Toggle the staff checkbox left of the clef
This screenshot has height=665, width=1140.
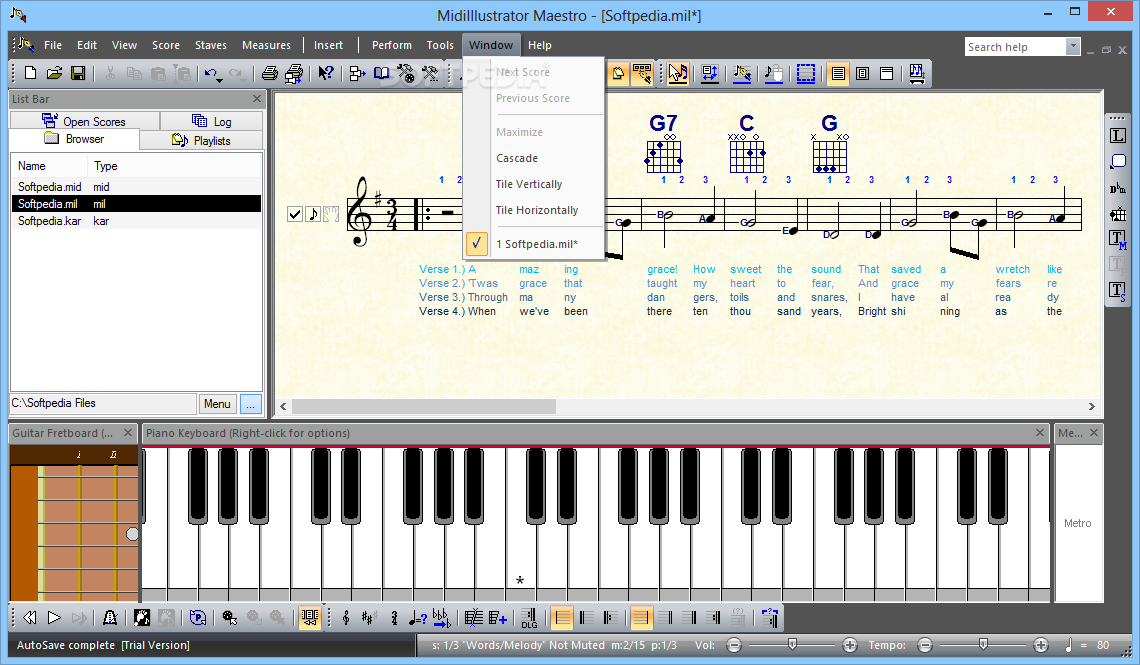pos(294,214)
